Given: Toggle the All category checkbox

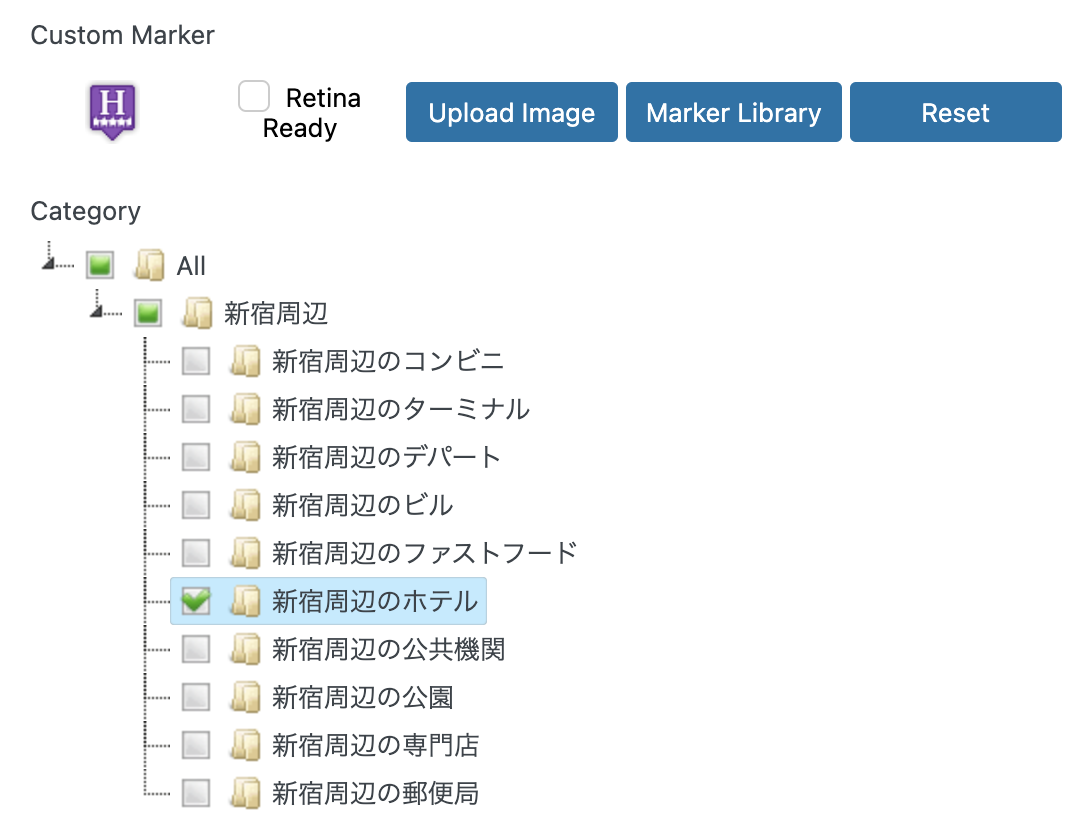Looking at the screenshot, I should tap(100, 265).
